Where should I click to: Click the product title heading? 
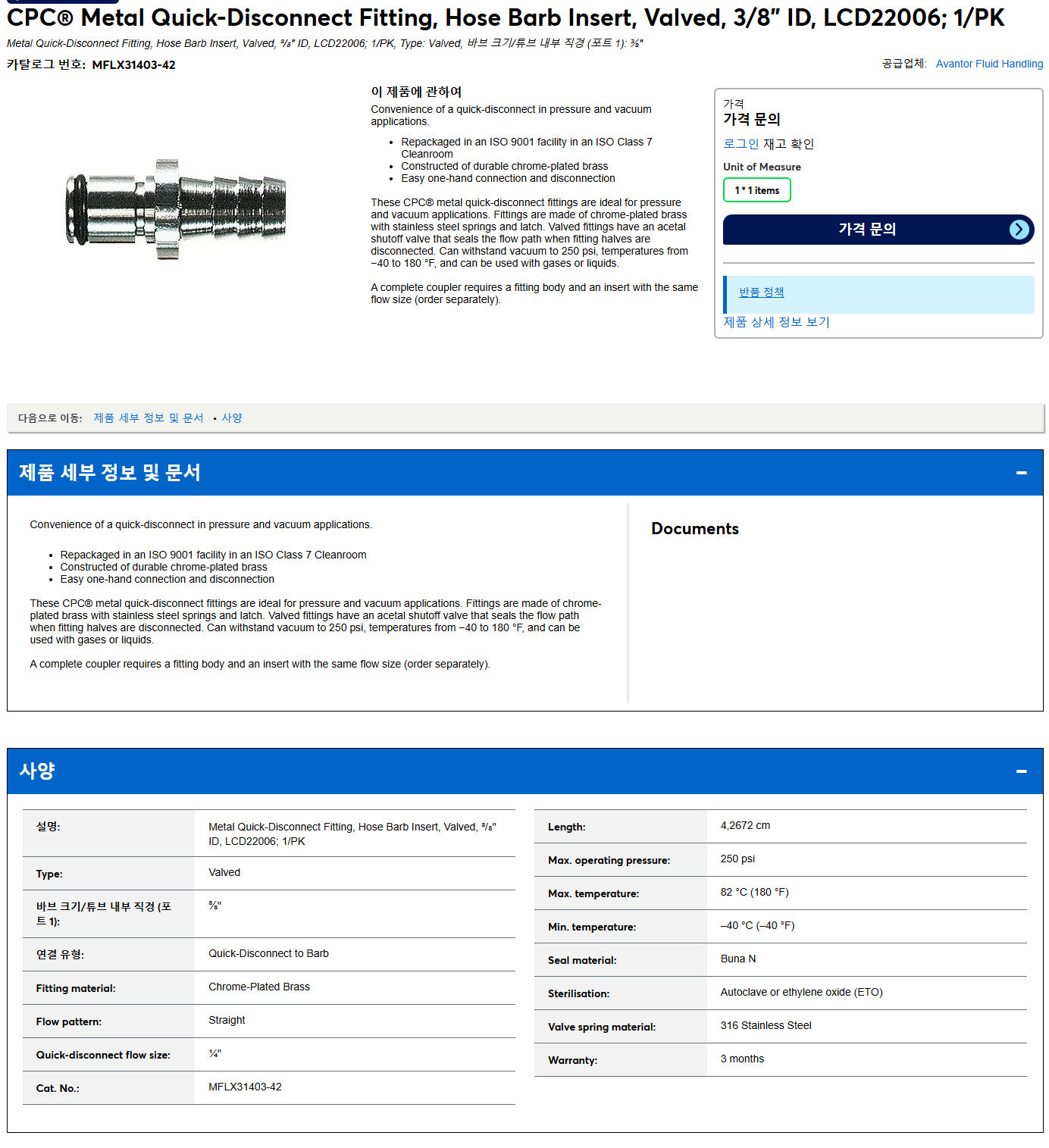[x=506, y=17]
